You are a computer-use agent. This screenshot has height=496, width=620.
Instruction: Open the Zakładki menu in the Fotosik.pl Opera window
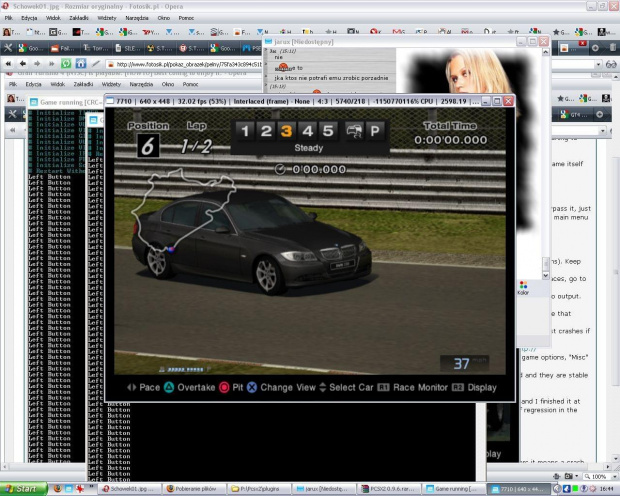pos(79,18)
